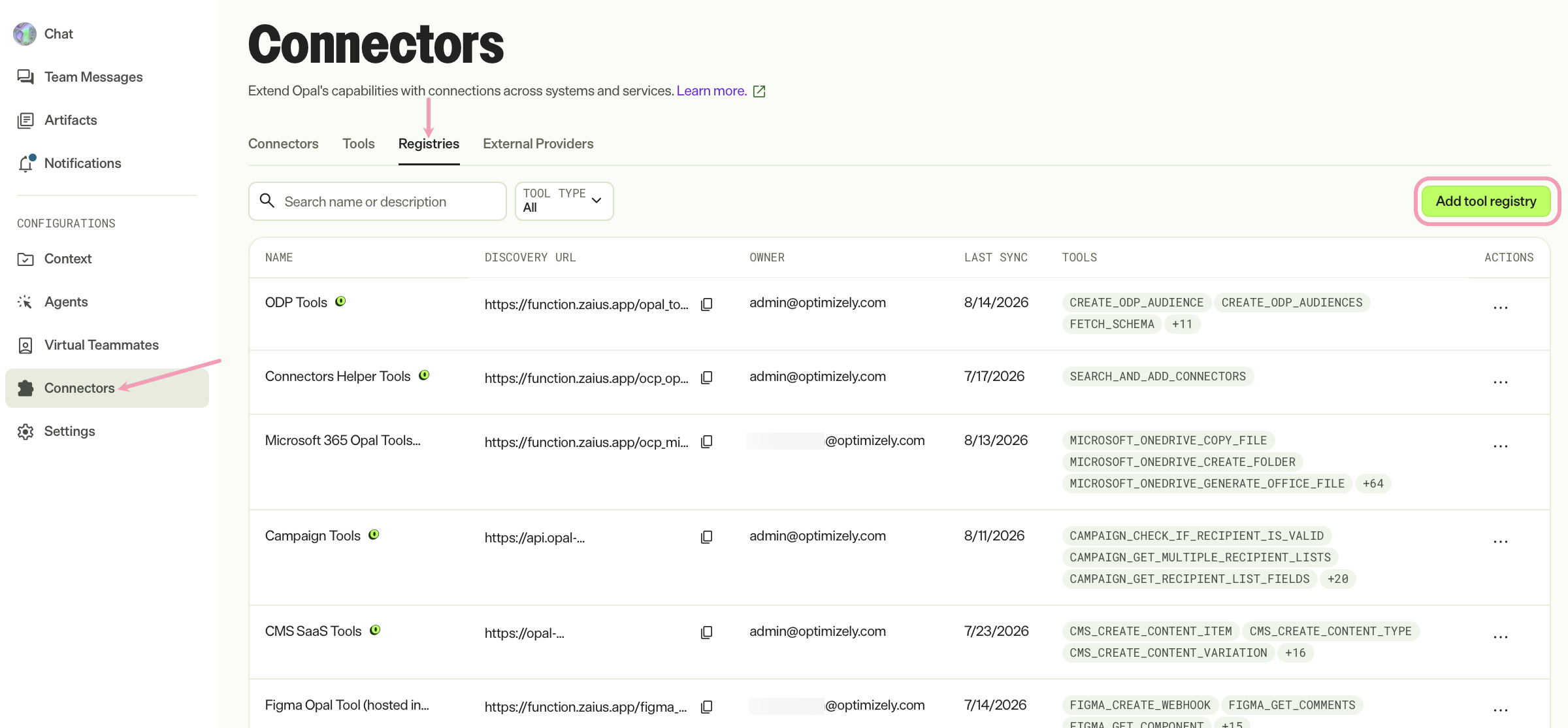Click the CREATE_ODP_AUDIENCE tool tag

(1137, 303)
